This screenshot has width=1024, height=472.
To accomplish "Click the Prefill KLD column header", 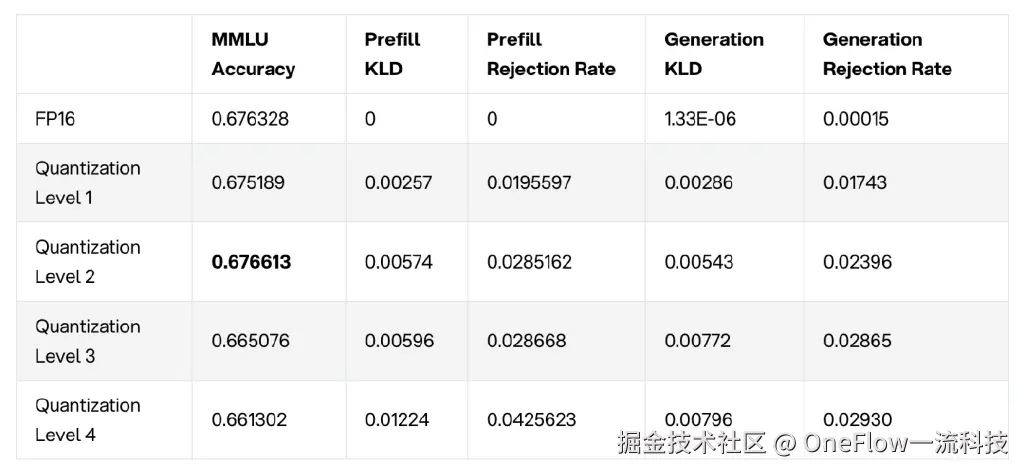I will tap(392, 54).
